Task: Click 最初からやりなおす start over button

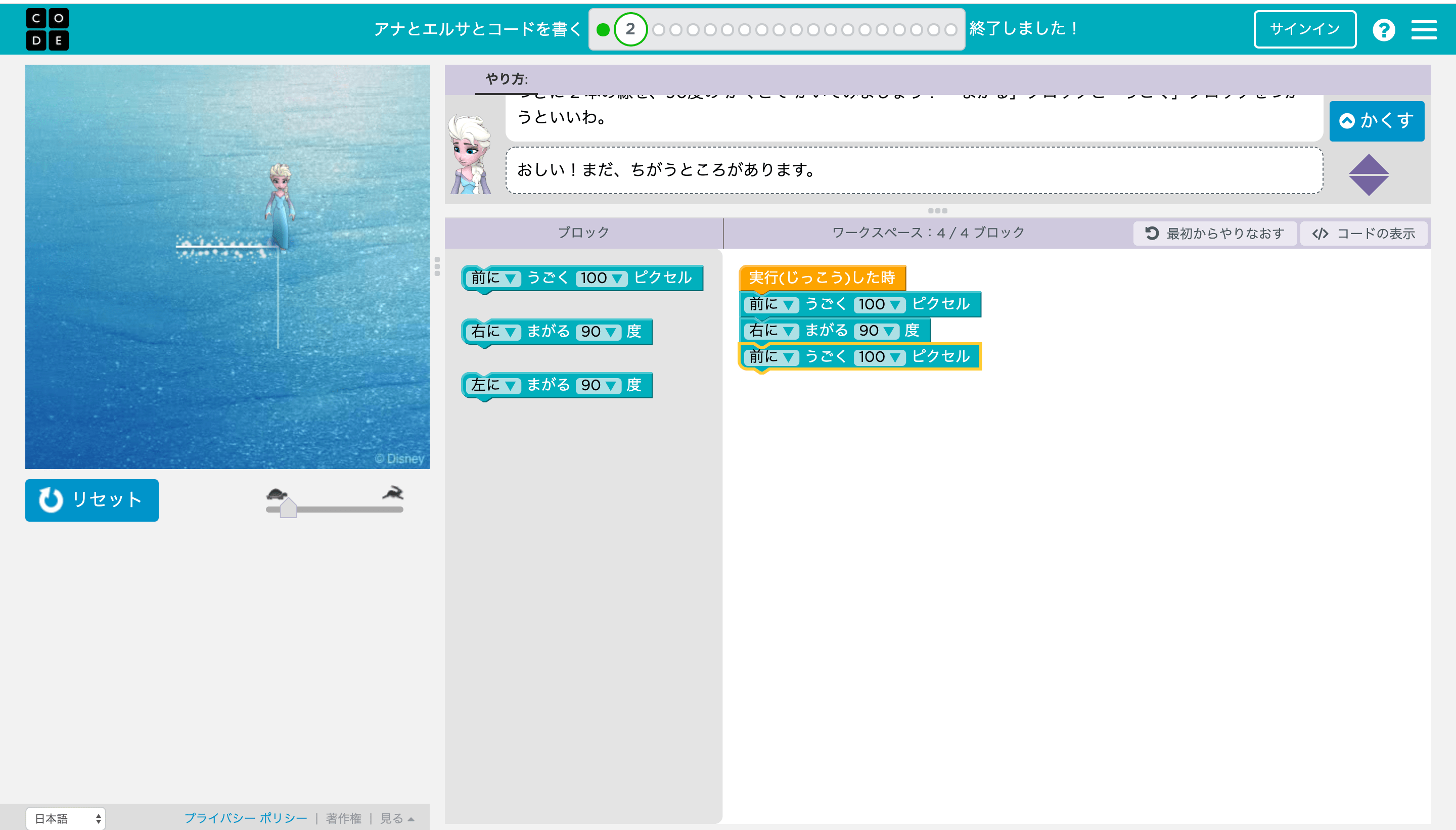Action: click(1215, 233)
